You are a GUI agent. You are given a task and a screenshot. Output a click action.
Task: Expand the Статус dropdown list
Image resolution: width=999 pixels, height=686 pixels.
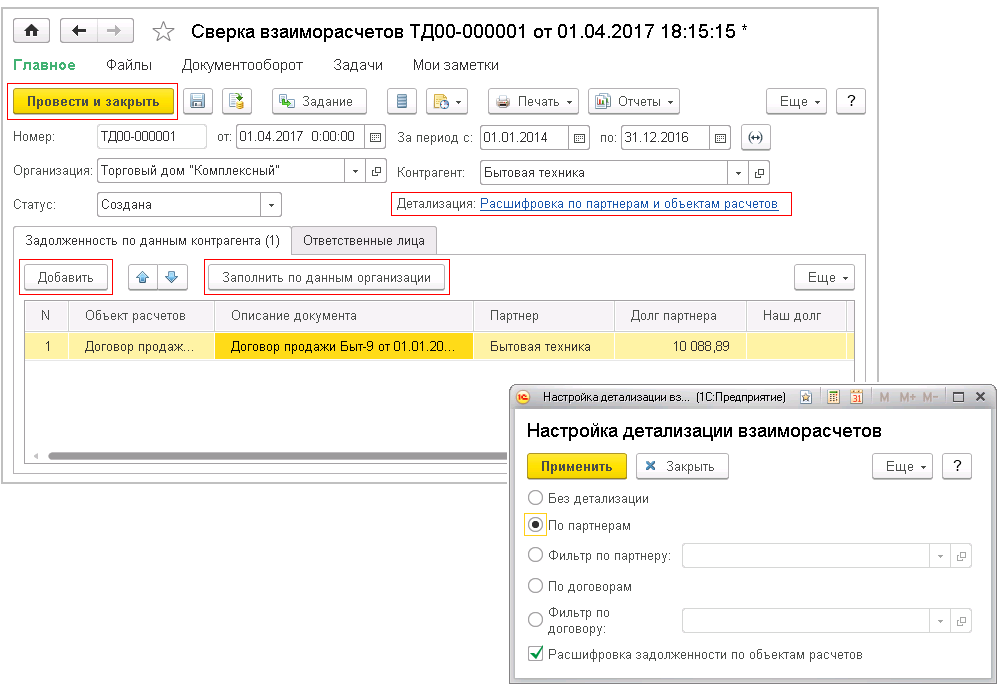click(x=270, y=204)
